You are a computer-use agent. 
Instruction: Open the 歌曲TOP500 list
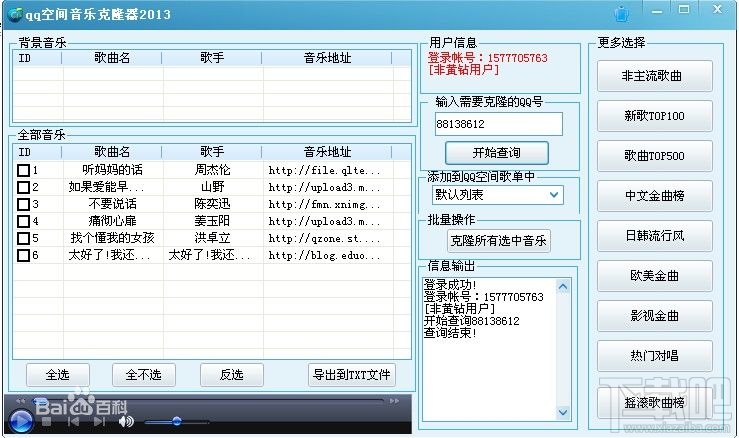[654, 156]
